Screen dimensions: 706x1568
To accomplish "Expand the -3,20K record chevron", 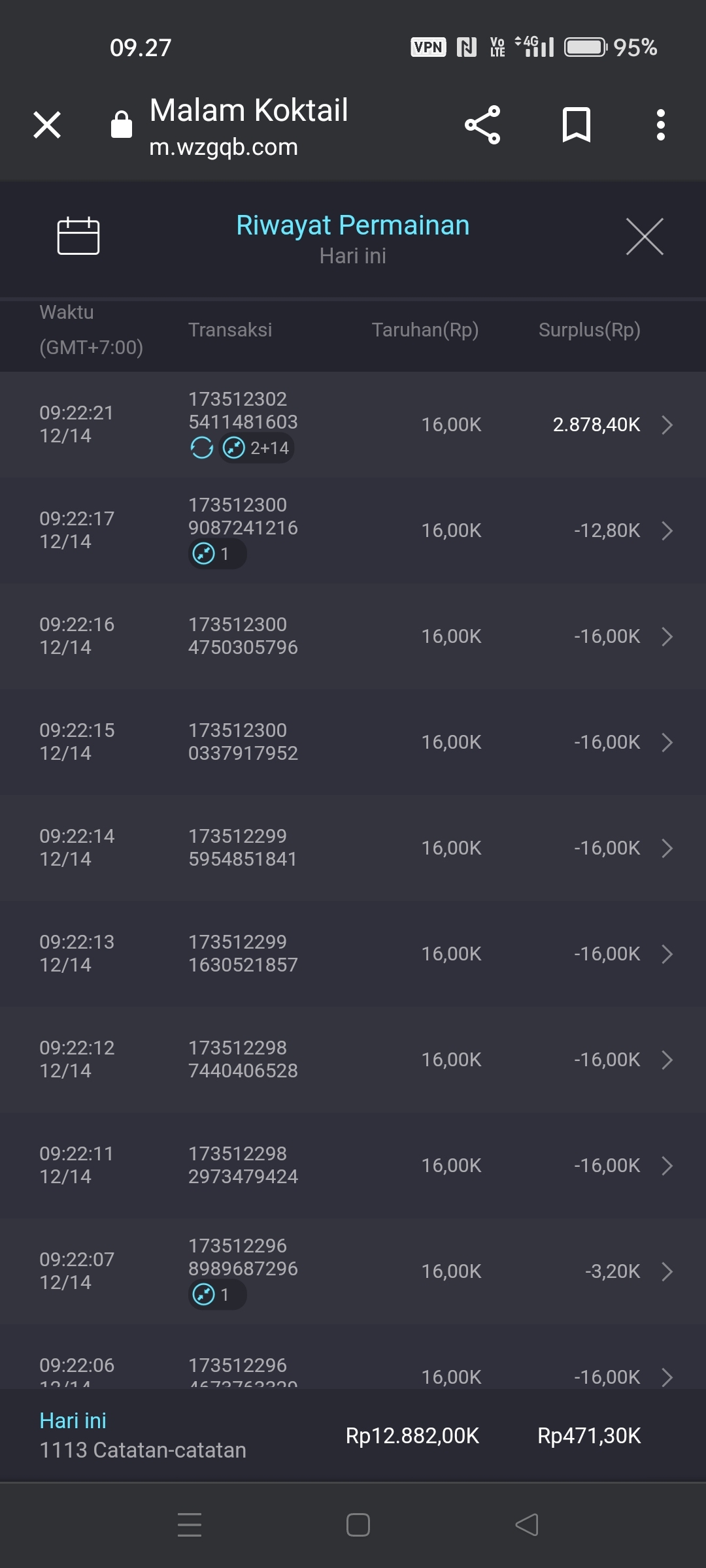I will coord(667,1271).
